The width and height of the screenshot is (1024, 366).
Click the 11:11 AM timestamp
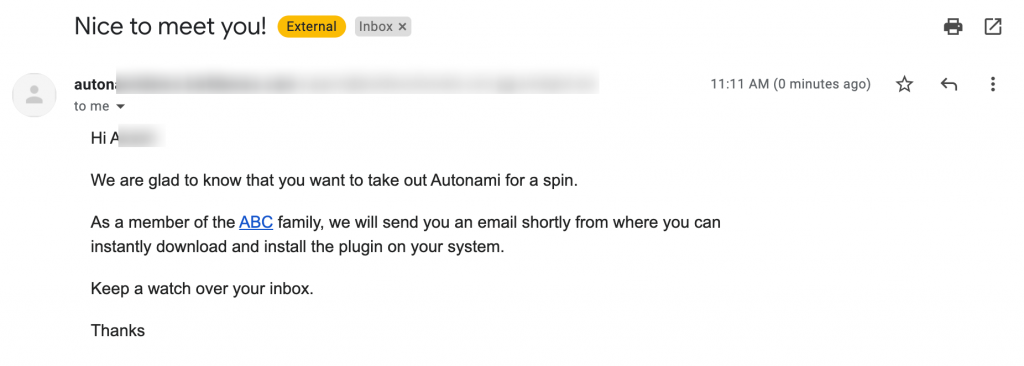[x=790, y=84]
